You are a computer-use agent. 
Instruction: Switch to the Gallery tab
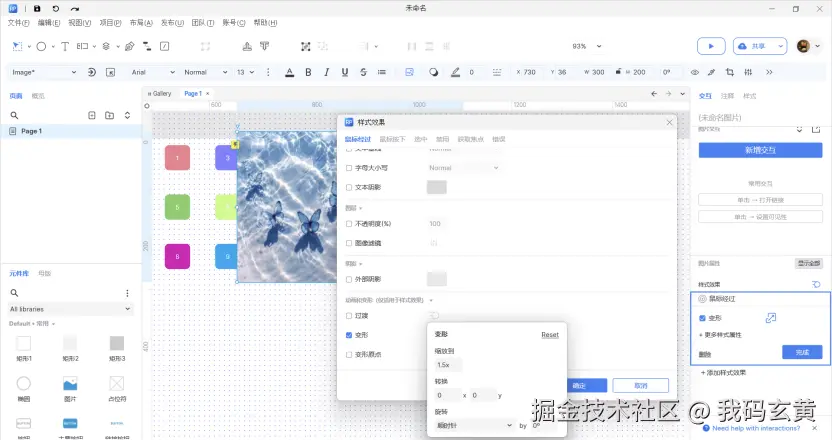(x=160, y=93)
